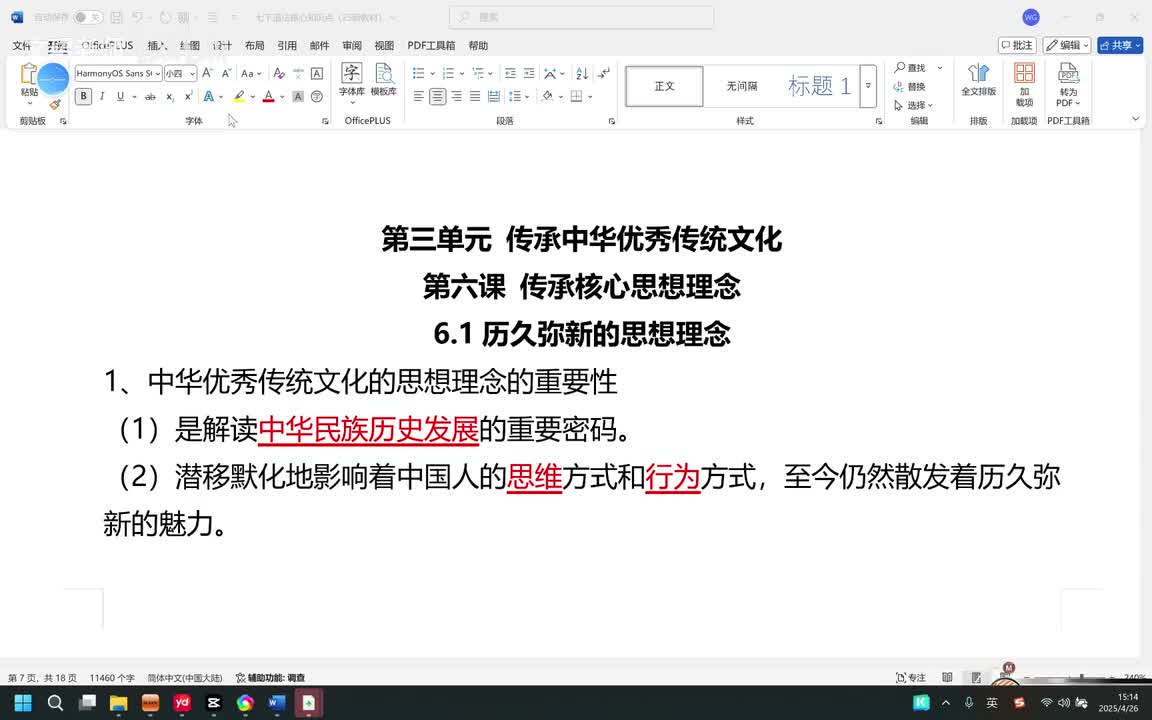1152x720 pixels.
Task: Click the Comments (批注) button
Action: pyautogui.click(x=1017, y=46)
